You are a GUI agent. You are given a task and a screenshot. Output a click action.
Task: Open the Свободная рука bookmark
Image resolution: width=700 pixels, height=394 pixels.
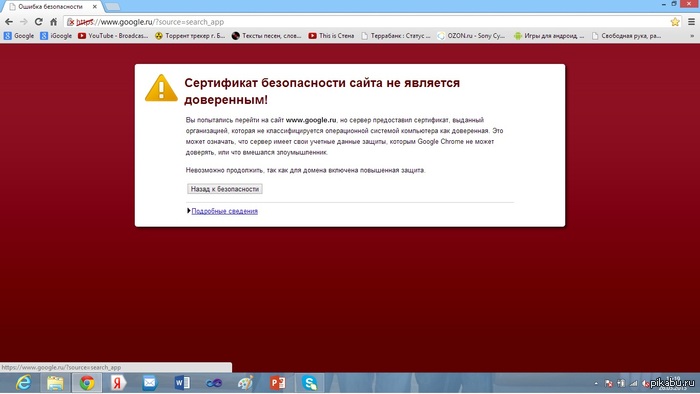pyautogui.click(x=626, y=36)
